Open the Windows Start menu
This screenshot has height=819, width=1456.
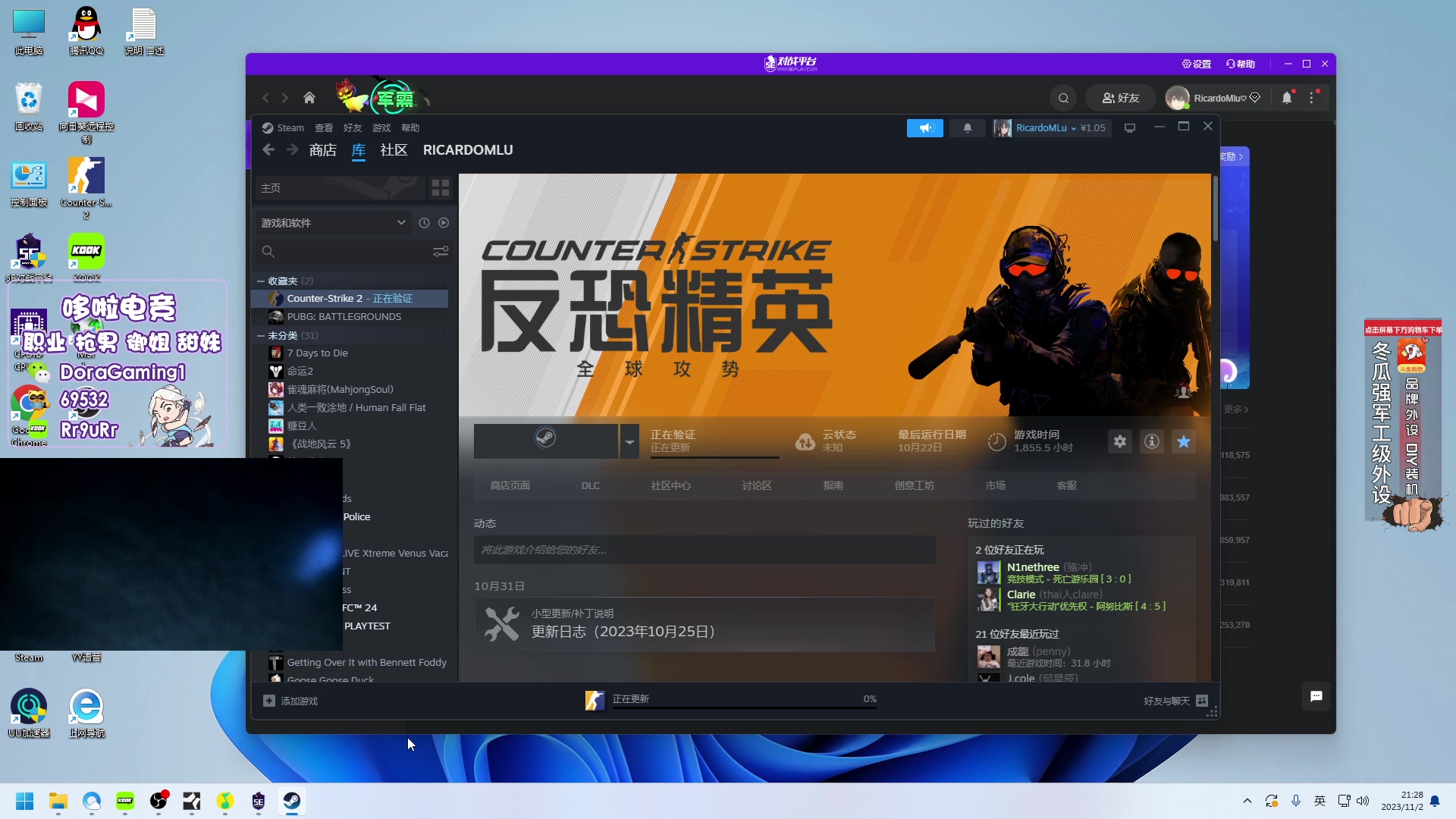click(x=25, y=801)
